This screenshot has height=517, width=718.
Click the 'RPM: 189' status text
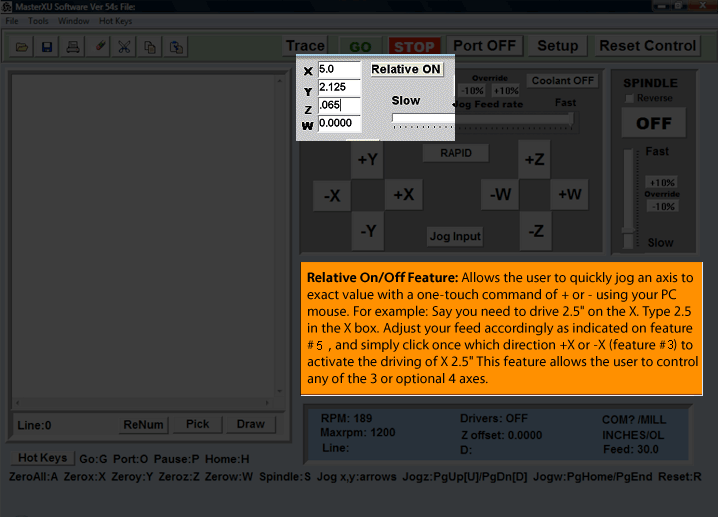pos(346,418)
